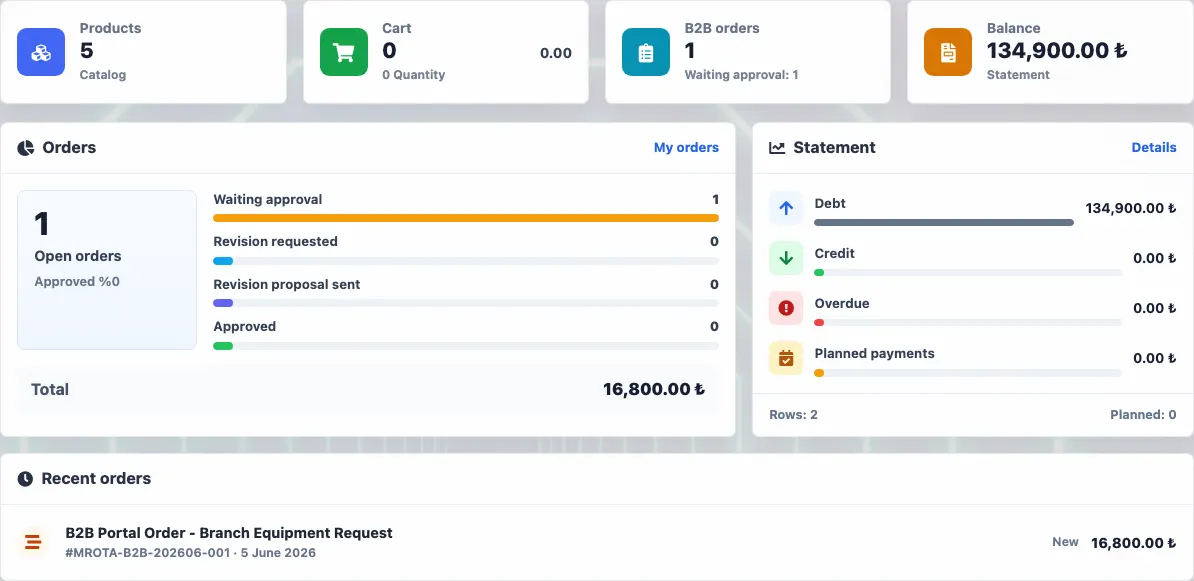Viewport: 1194px width, 581px height.
Task: Click the Debt amount 134,900.00 ₺
Action: [1131, 208]
